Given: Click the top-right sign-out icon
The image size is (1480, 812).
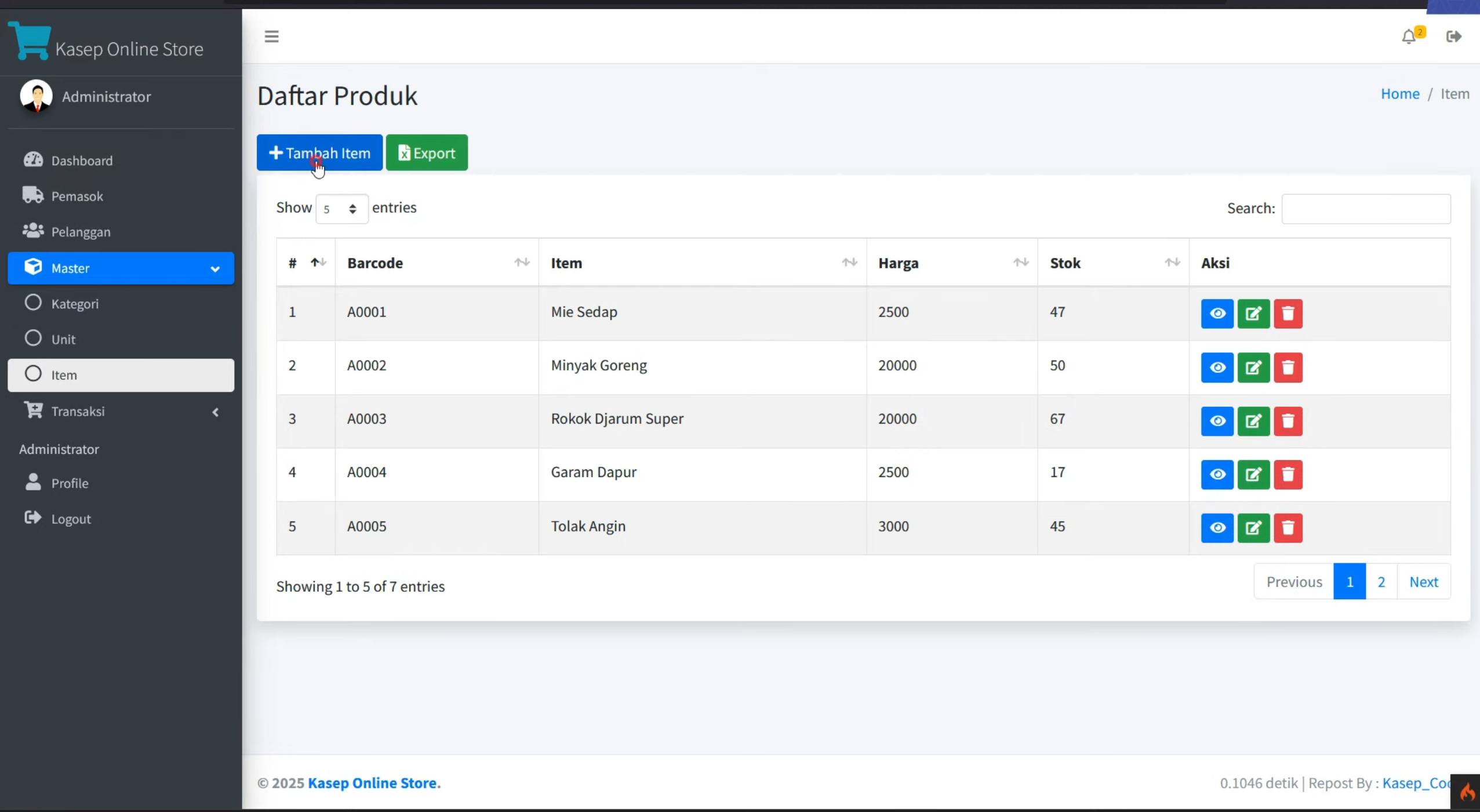Looking at the screenshot, I should click(x=1453, y=37).
